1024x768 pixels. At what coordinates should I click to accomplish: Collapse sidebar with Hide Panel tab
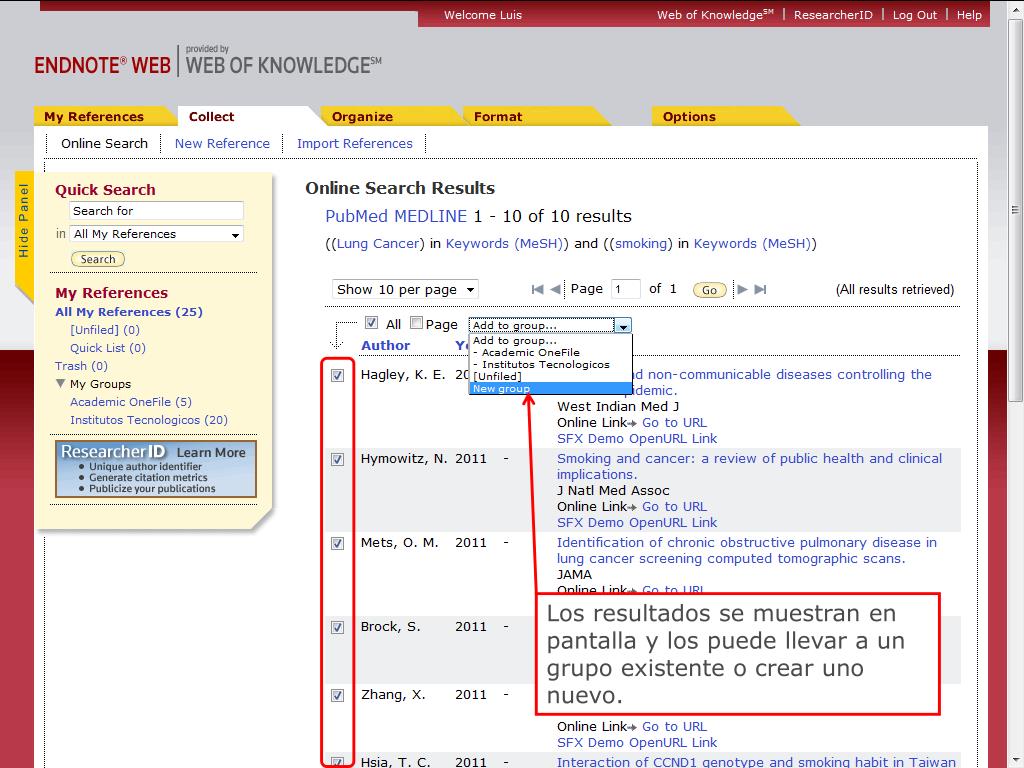[x=24, y=221]
